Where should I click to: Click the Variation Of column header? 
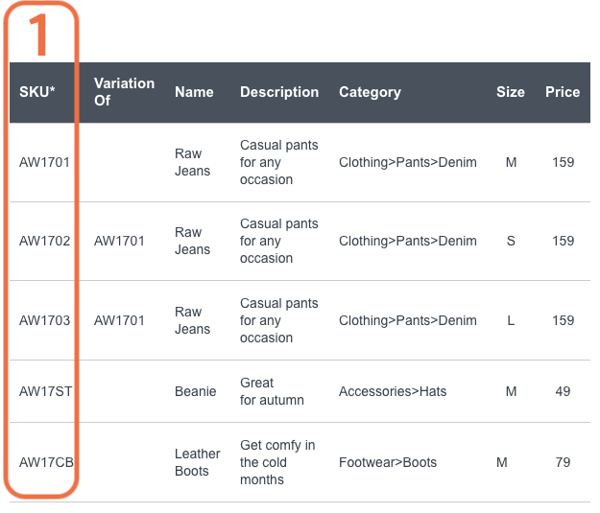124,92
